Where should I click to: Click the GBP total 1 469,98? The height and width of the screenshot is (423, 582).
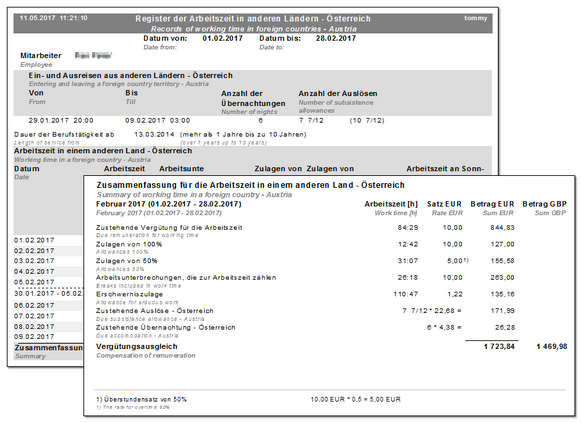tap(552, 347)
